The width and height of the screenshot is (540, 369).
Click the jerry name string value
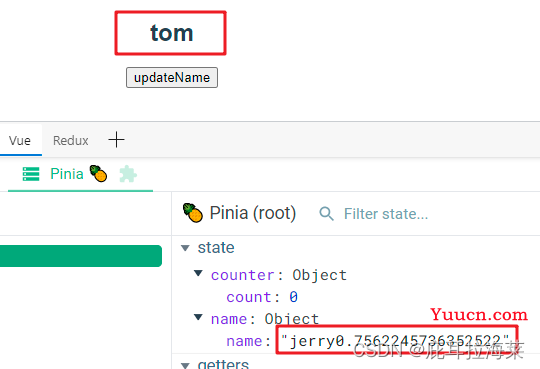click(395, 341)
